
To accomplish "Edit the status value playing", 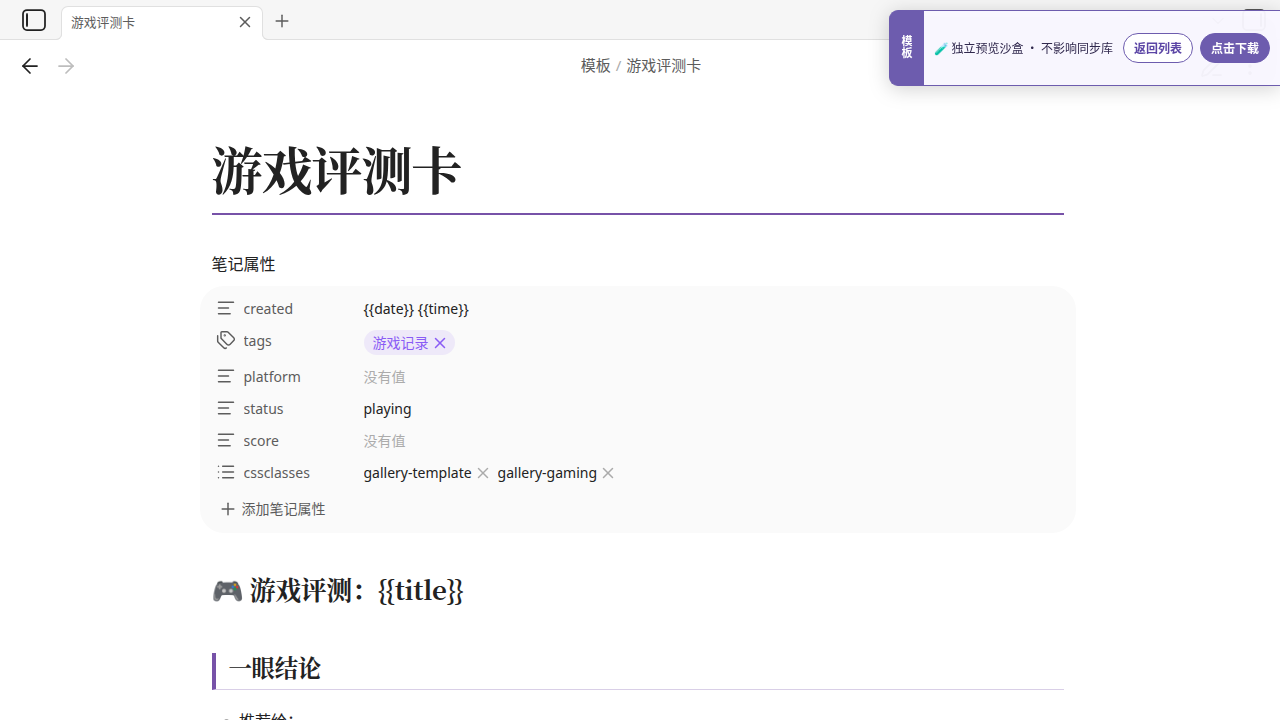I will [x=387, y=409].
